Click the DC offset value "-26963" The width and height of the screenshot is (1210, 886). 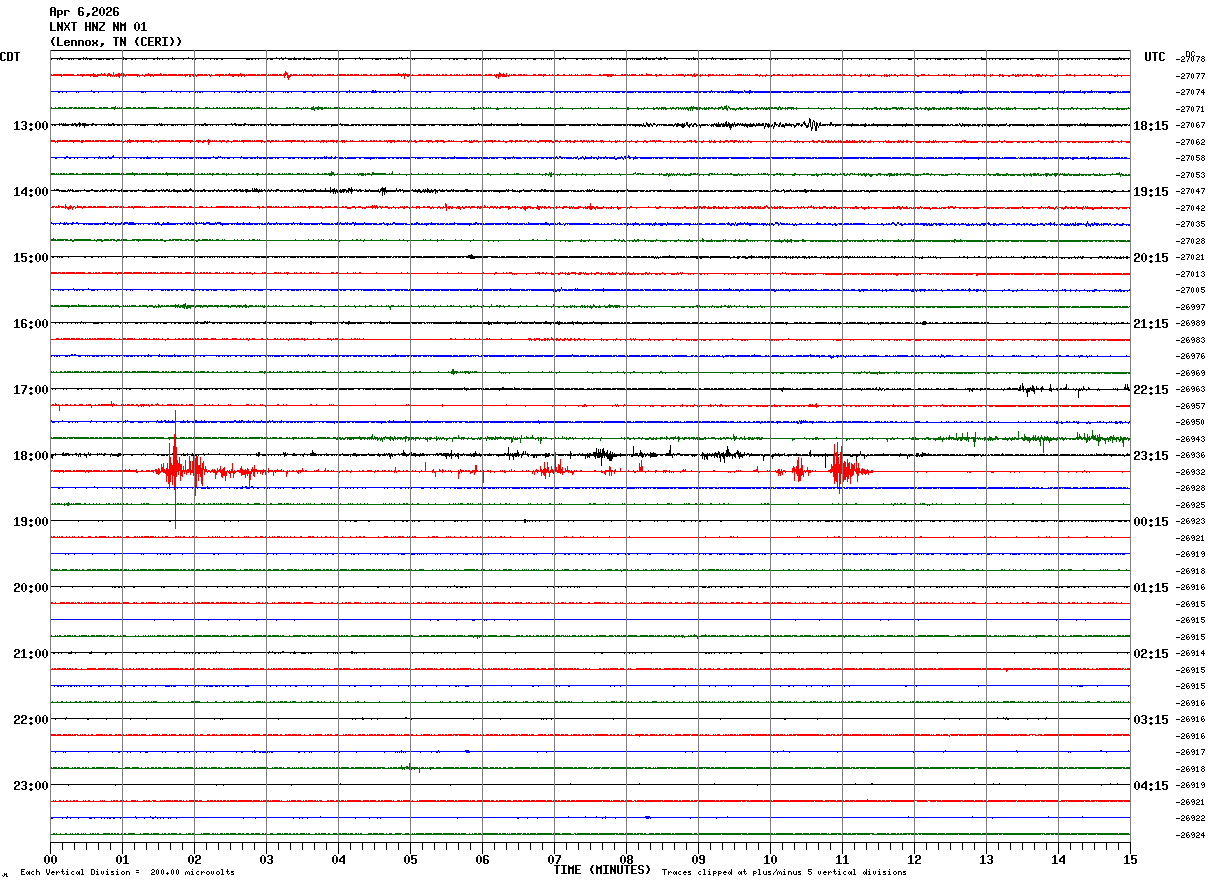click(1191, 390)
